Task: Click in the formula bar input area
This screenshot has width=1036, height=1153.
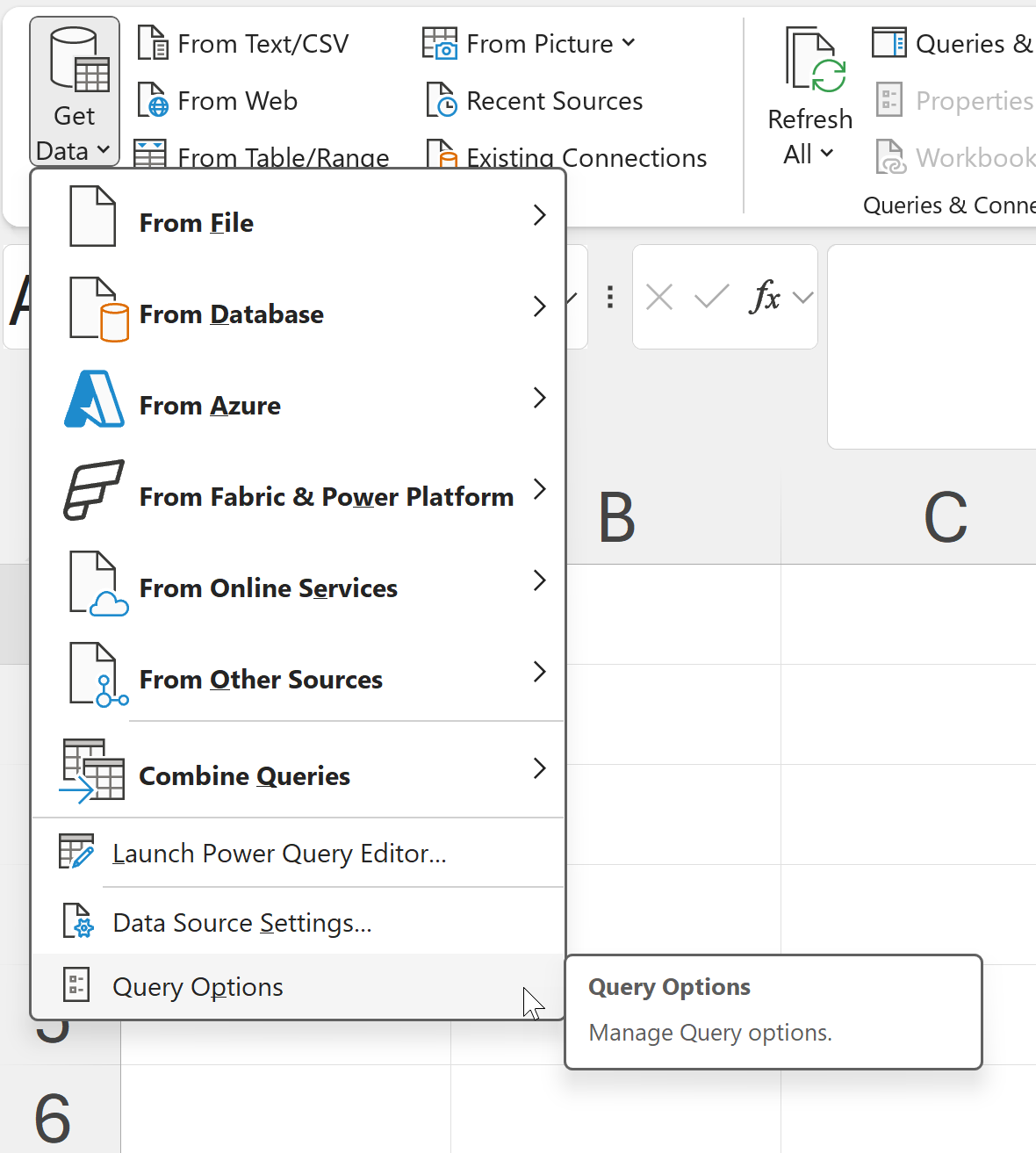Action: pos(932,346)
